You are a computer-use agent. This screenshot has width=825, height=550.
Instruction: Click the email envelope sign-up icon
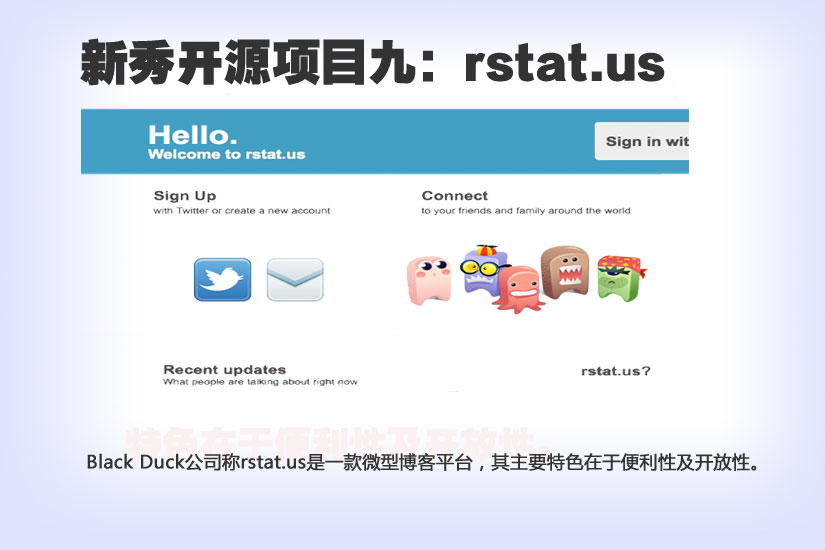point(295,279)
